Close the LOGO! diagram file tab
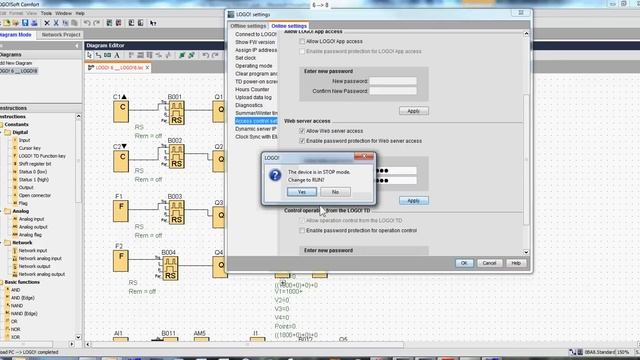 (x=147, y=67)
